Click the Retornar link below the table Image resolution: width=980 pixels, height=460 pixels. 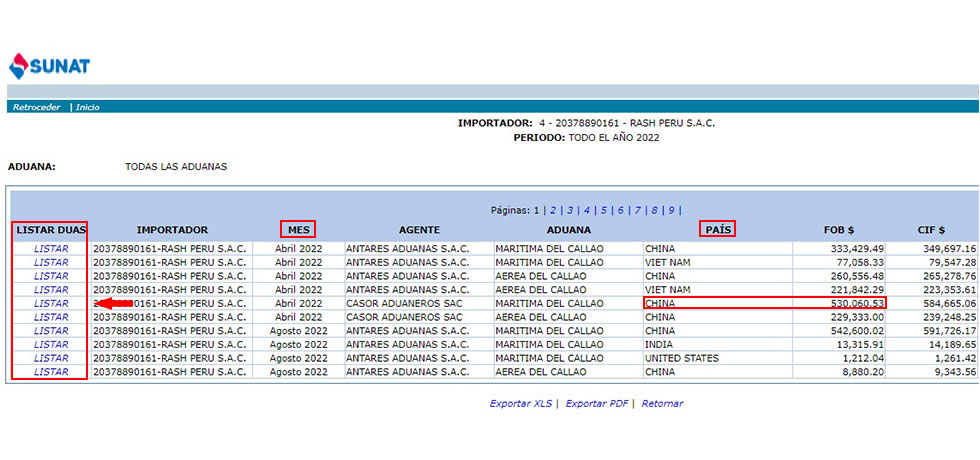point(662,404)
